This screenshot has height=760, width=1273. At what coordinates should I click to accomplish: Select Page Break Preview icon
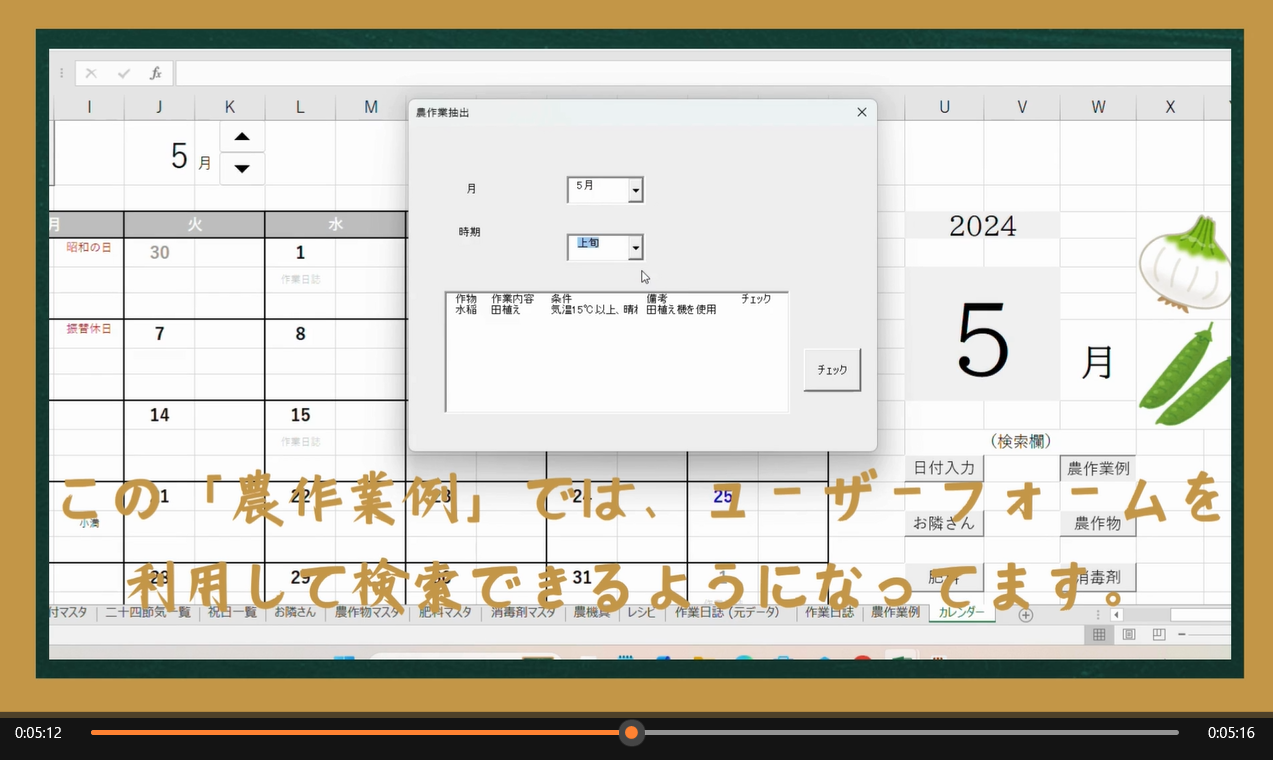[x=1158, y=634]
